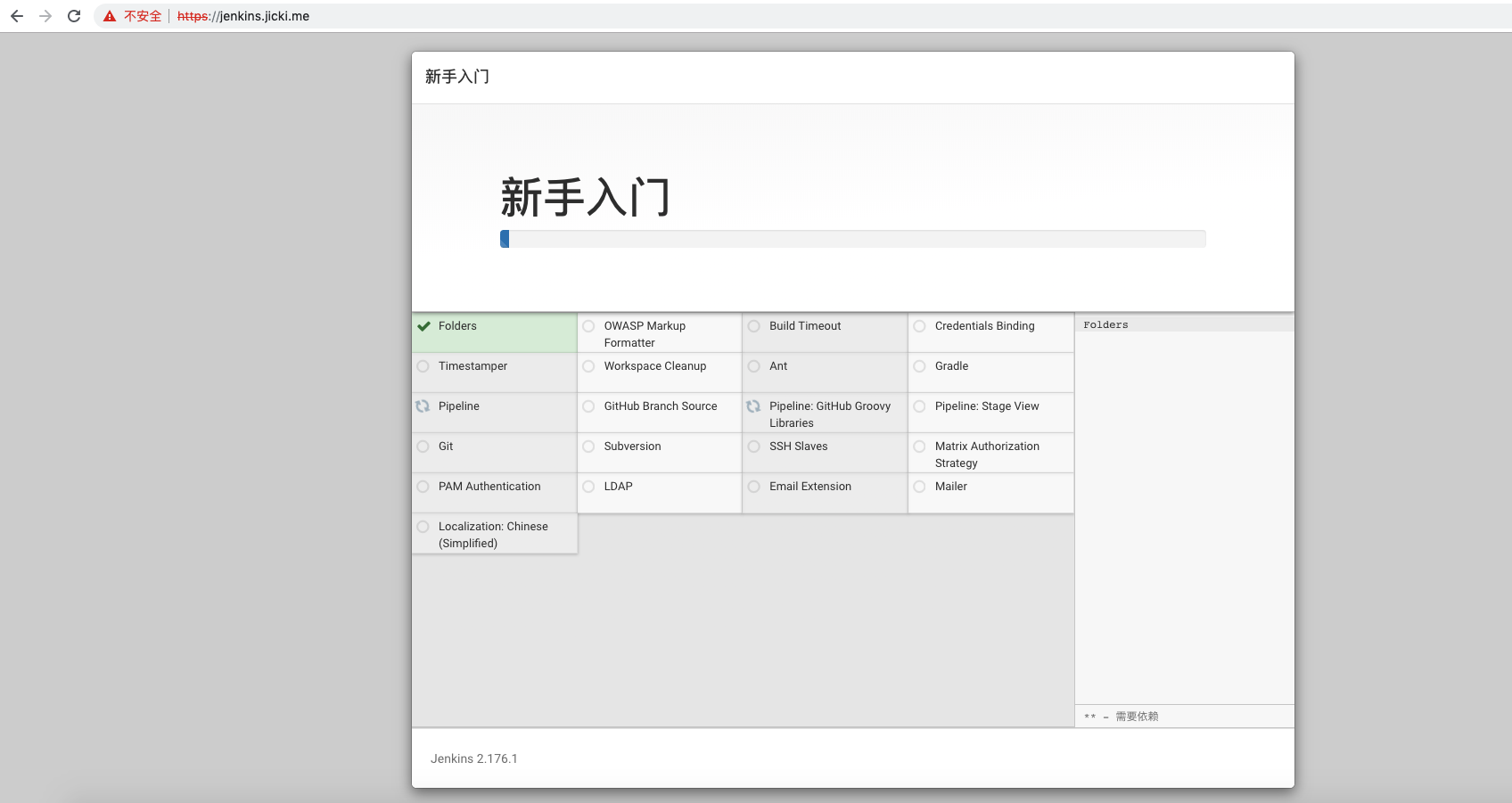Viewport: 1512px width, 803px height.
Task: Click the green checkmark next to Folders
Action: (423, 326)
